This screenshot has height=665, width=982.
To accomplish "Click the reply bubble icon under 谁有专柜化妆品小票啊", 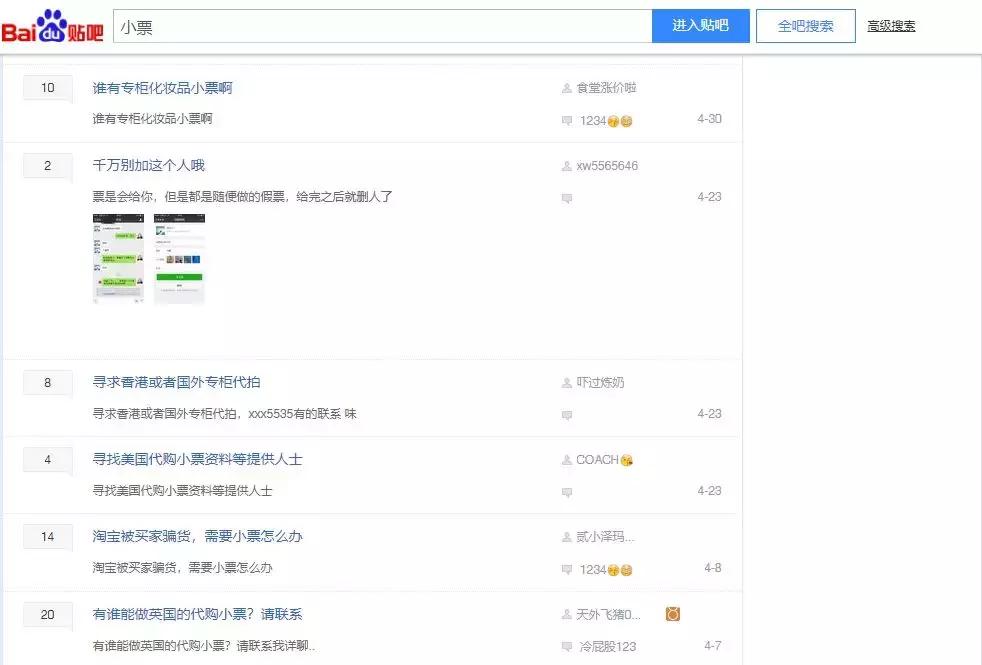I will [567, 119].
